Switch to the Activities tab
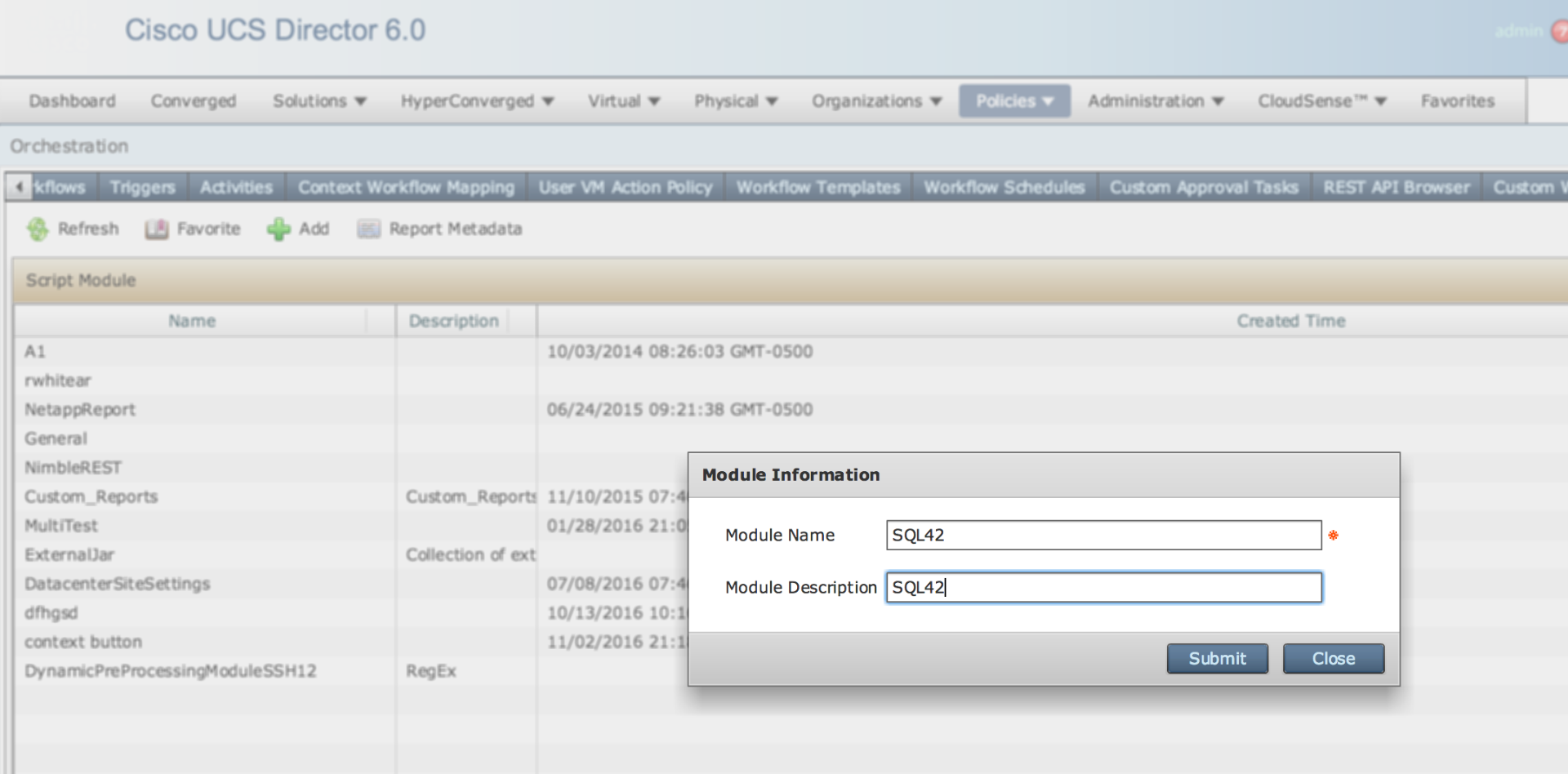This screenshot has height=774, width=1568. pos(236,188)
